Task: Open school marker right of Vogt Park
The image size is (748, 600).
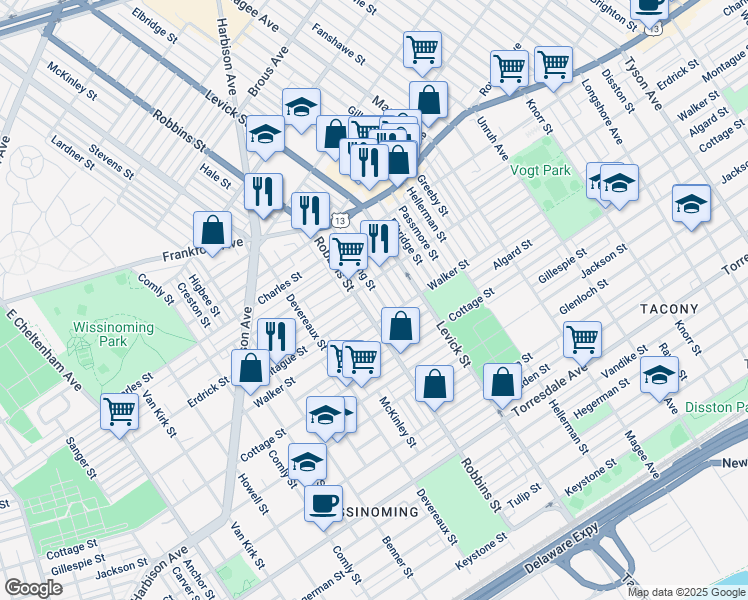Action: (x=619, y=184)
